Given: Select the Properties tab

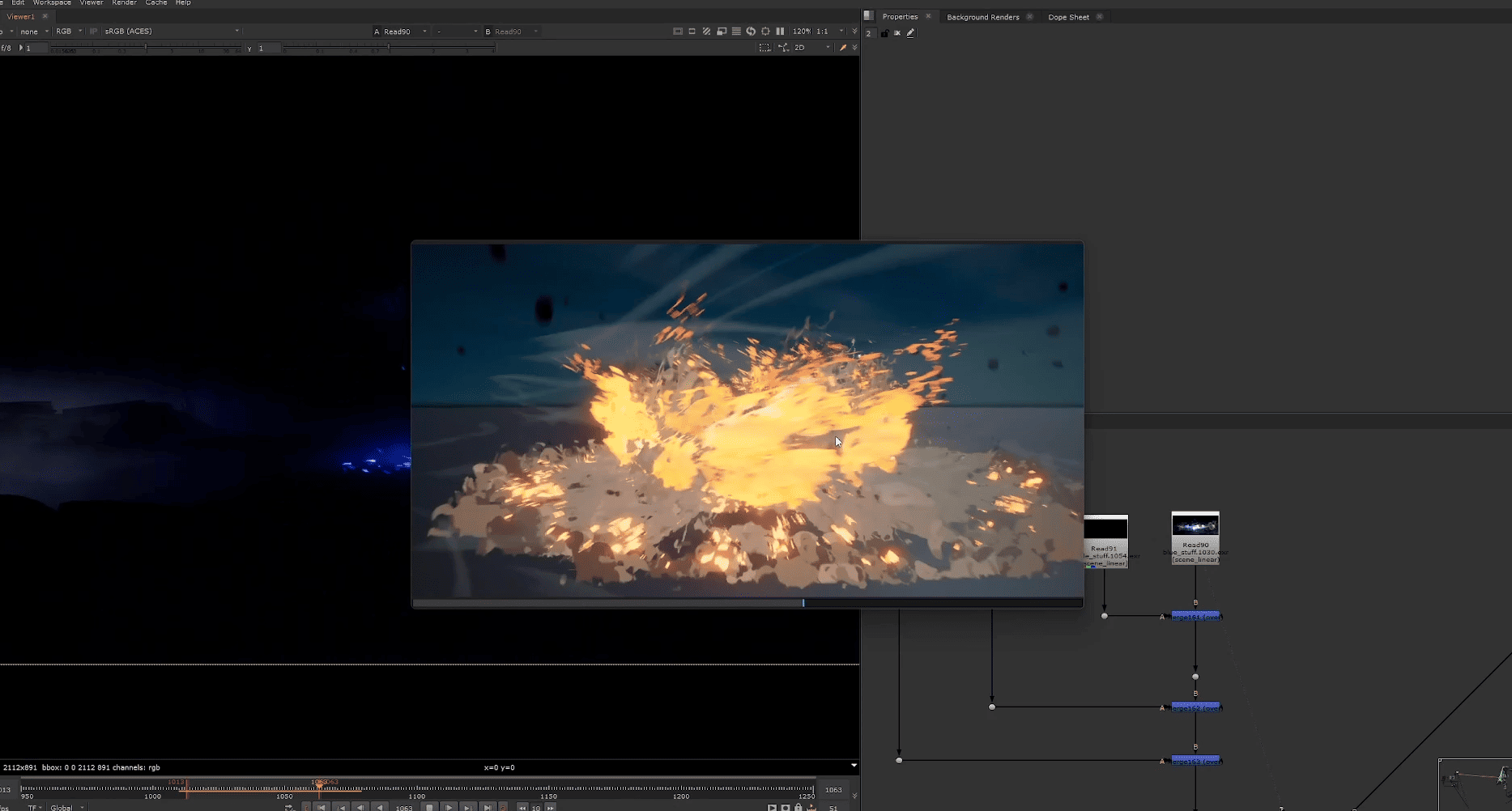Looking at the screenshot, I should tap(900, 17).
